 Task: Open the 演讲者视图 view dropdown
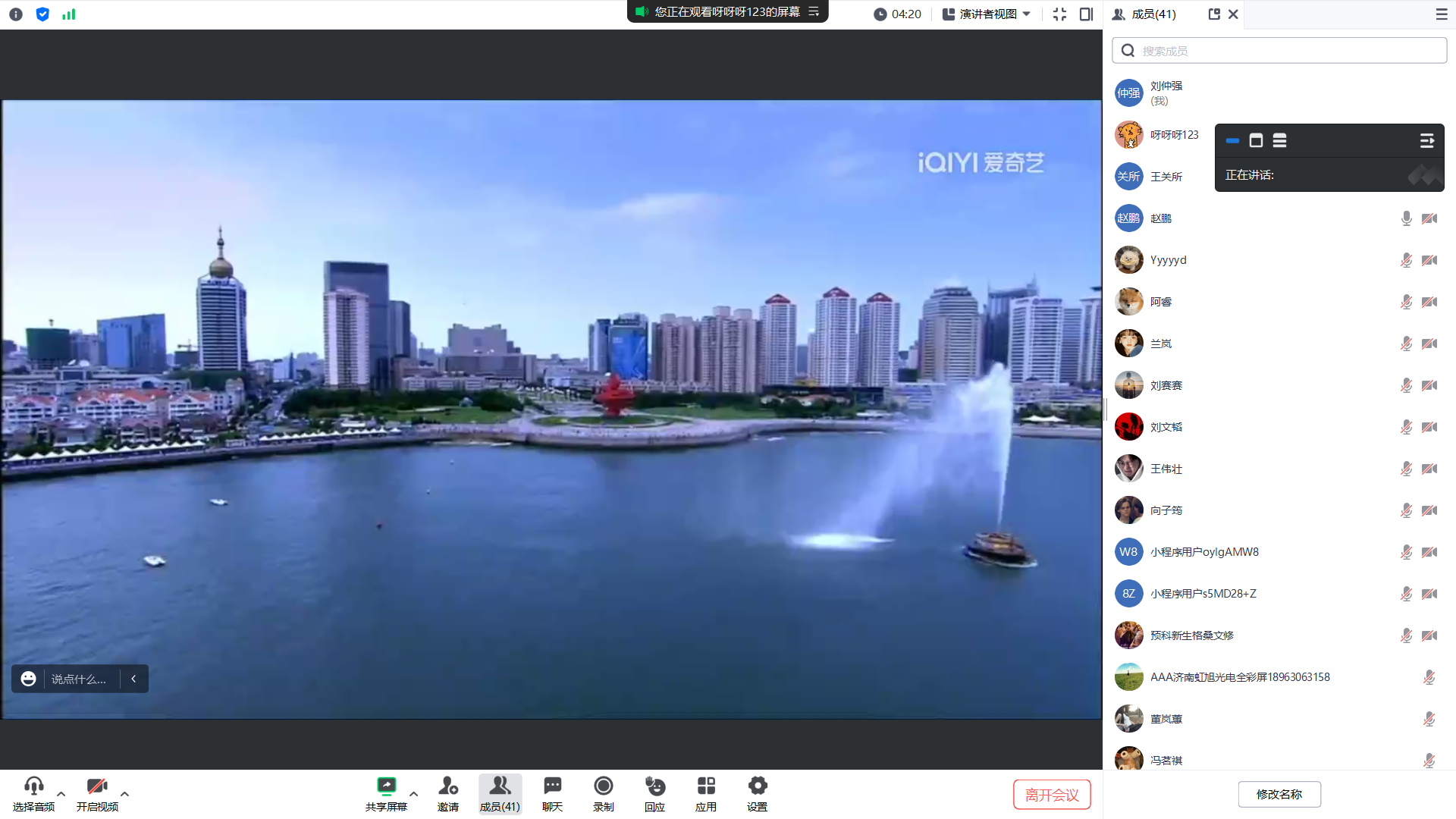click(987, 14)
